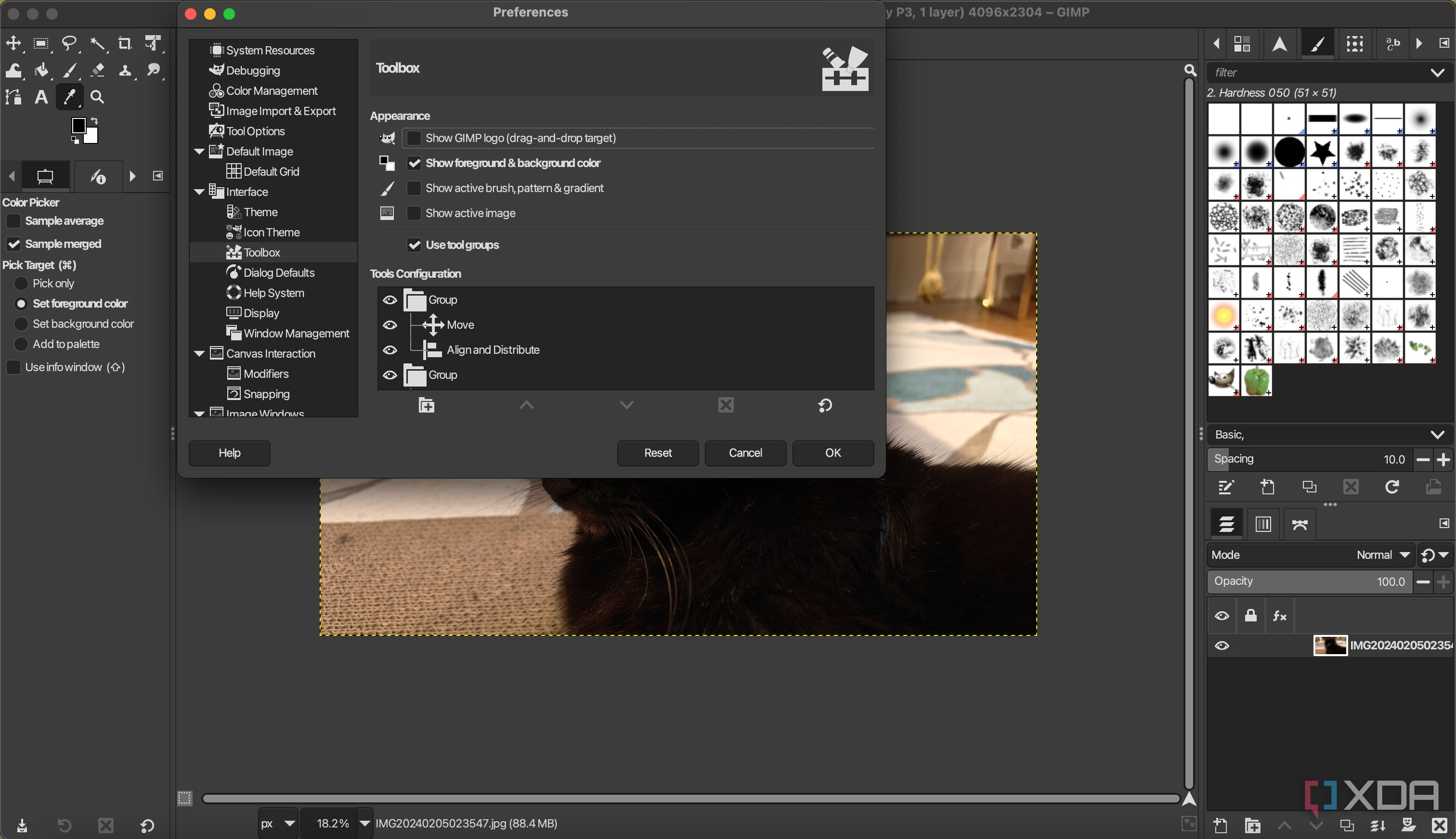Screen dimensions: 1456x839
Task: Select the Text tool in toolbox
Action: coord(40,97)
